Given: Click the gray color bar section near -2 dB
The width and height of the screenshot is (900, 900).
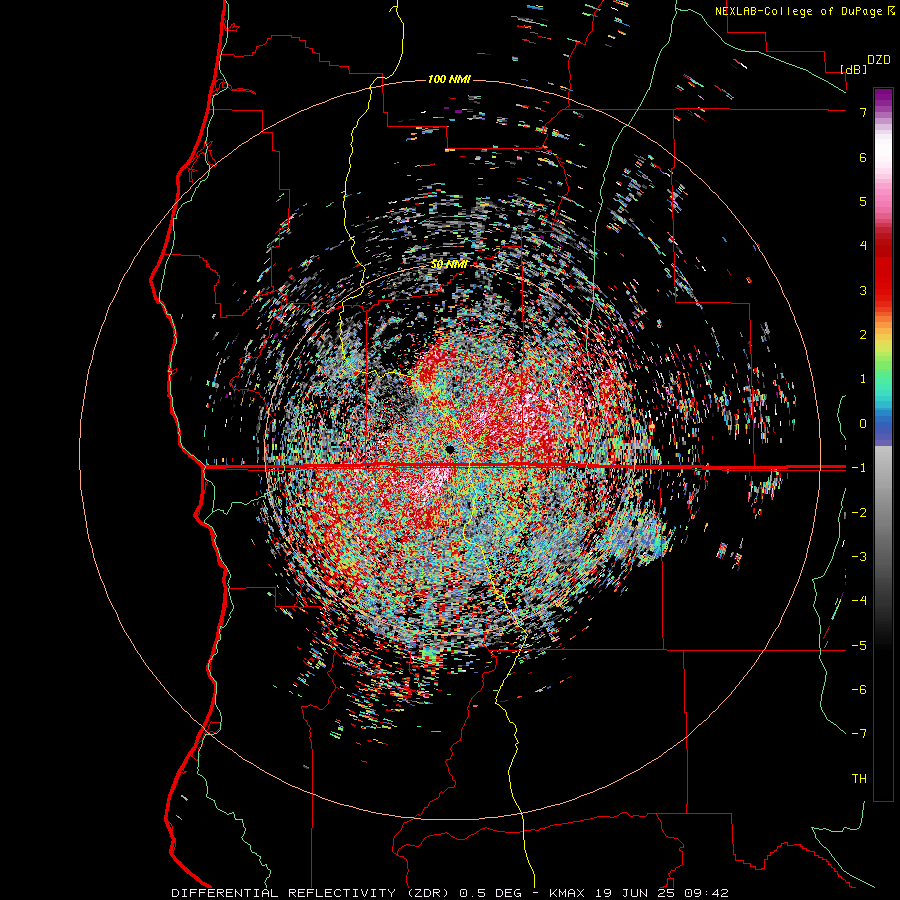Looking at the screenshot, I should tap(883, 512).
